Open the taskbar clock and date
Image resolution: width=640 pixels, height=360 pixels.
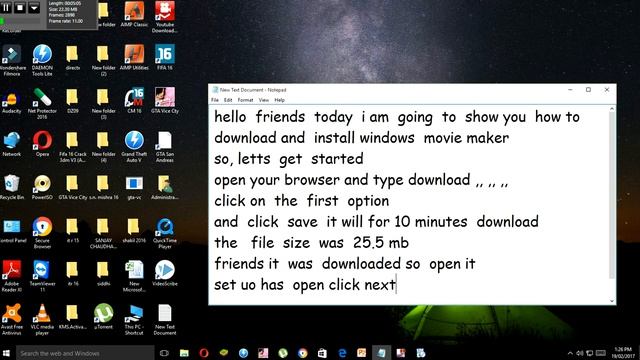pos(623,353)
